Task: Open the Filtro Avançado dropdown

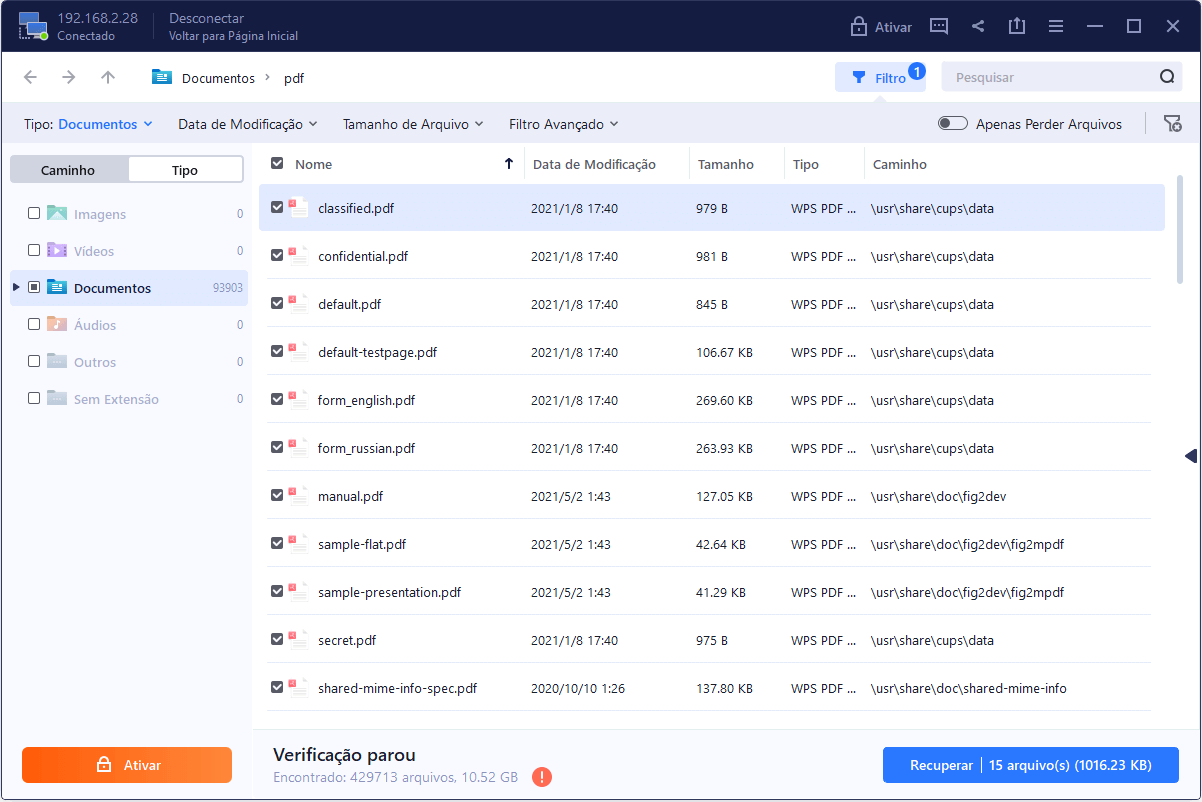Action: pos(563,124)
